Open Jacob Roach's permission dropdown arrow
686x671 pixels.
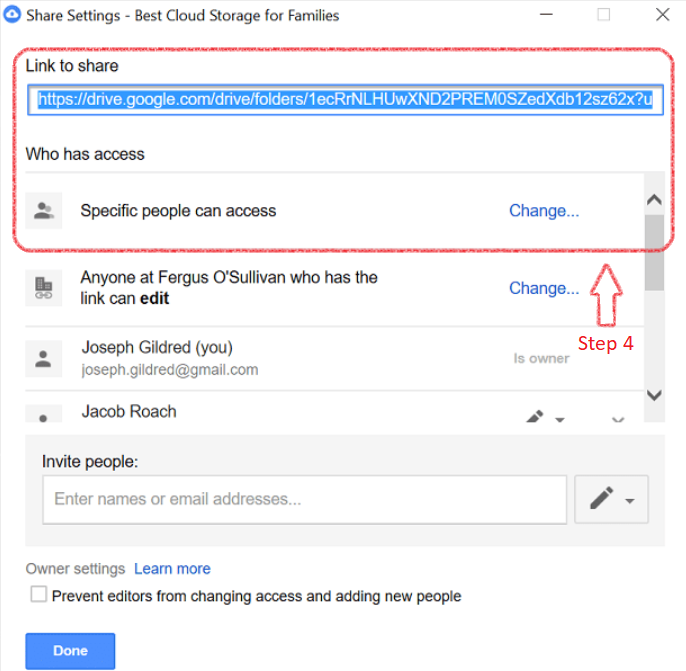pyautogui.click(x=560, y=419)
